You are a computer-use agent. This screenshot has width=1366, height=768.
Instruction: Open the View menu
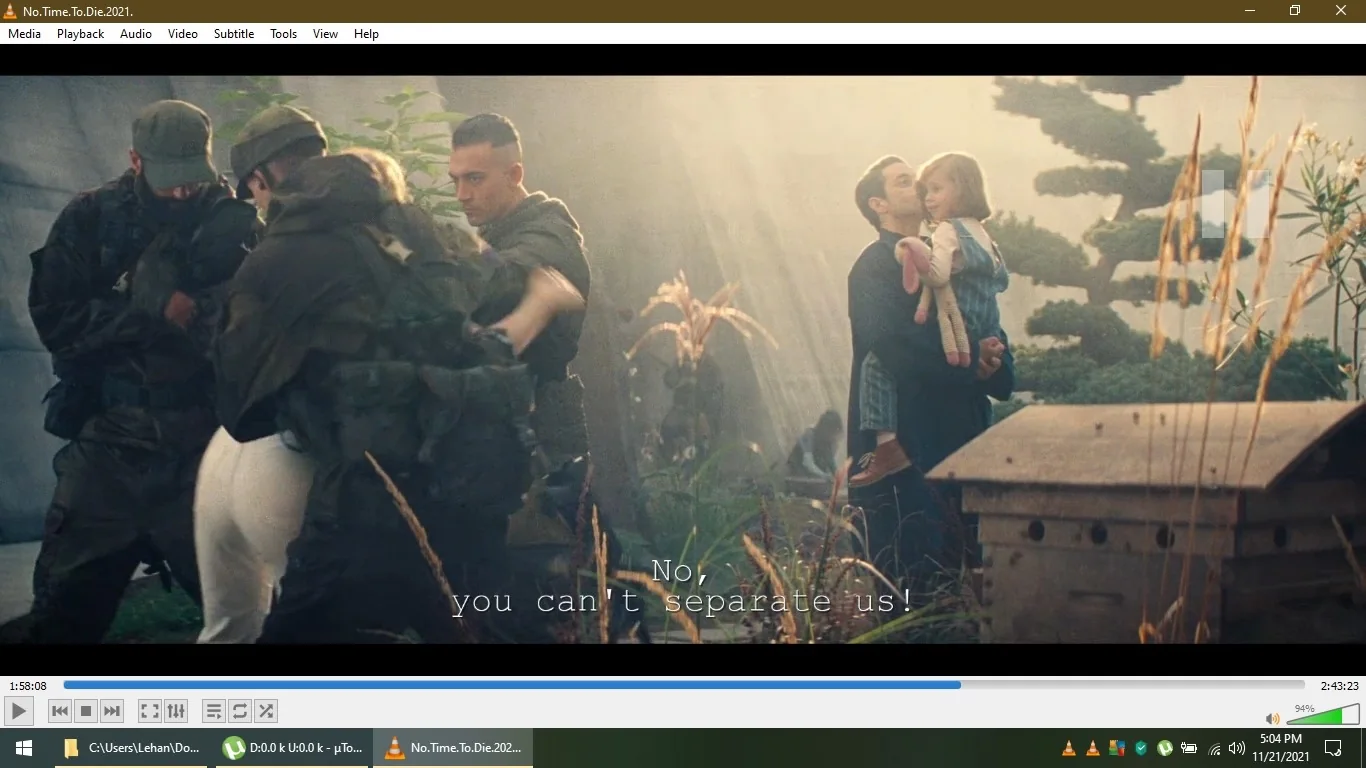click(x=326, y=34)
